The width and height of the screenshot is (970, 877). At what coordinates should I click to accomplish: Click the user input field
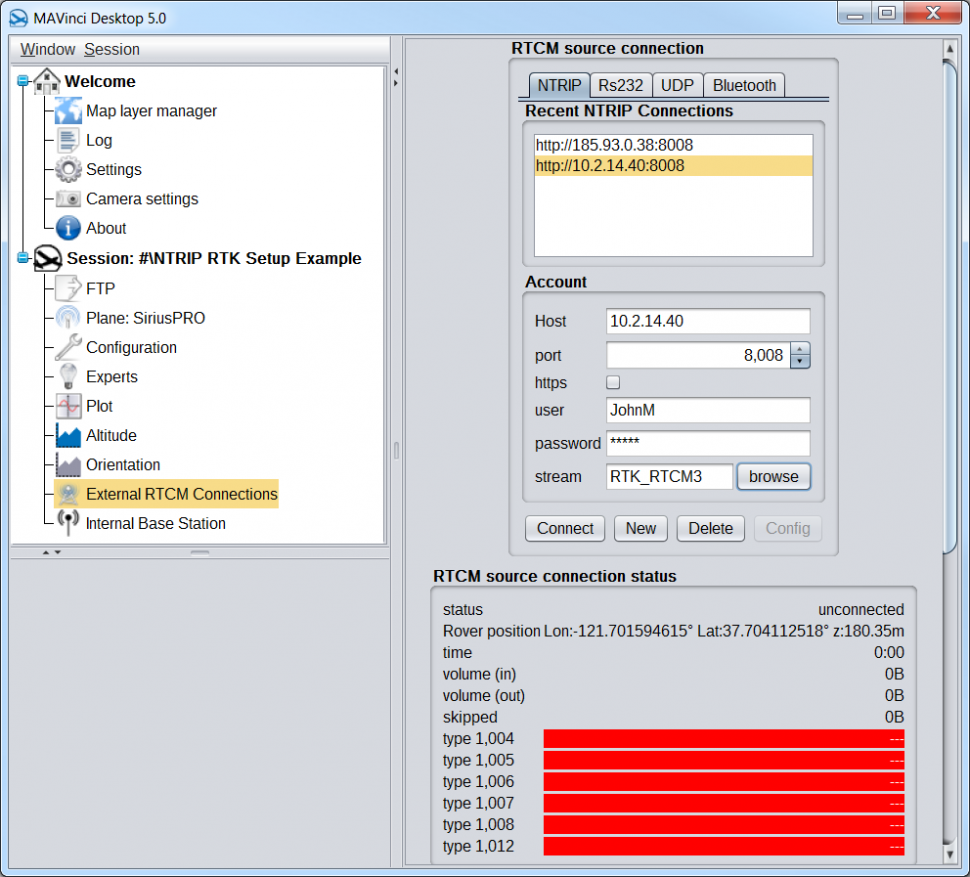tap(708, 410)
